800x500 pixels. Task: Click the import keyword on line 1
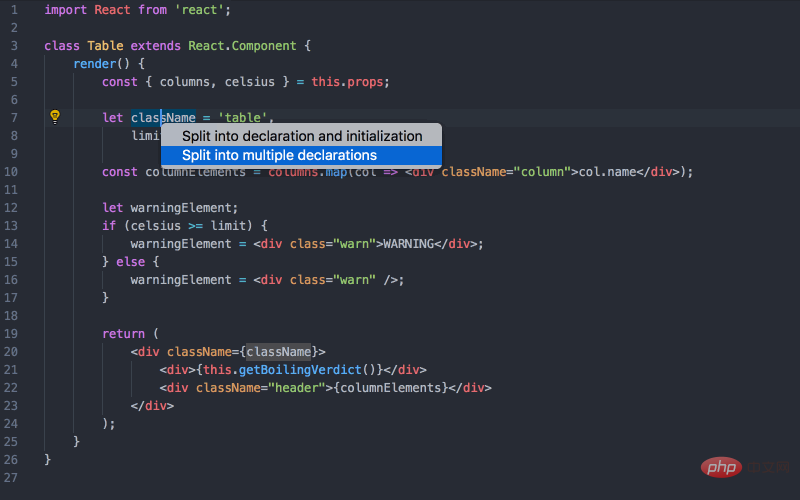point(65,10)
